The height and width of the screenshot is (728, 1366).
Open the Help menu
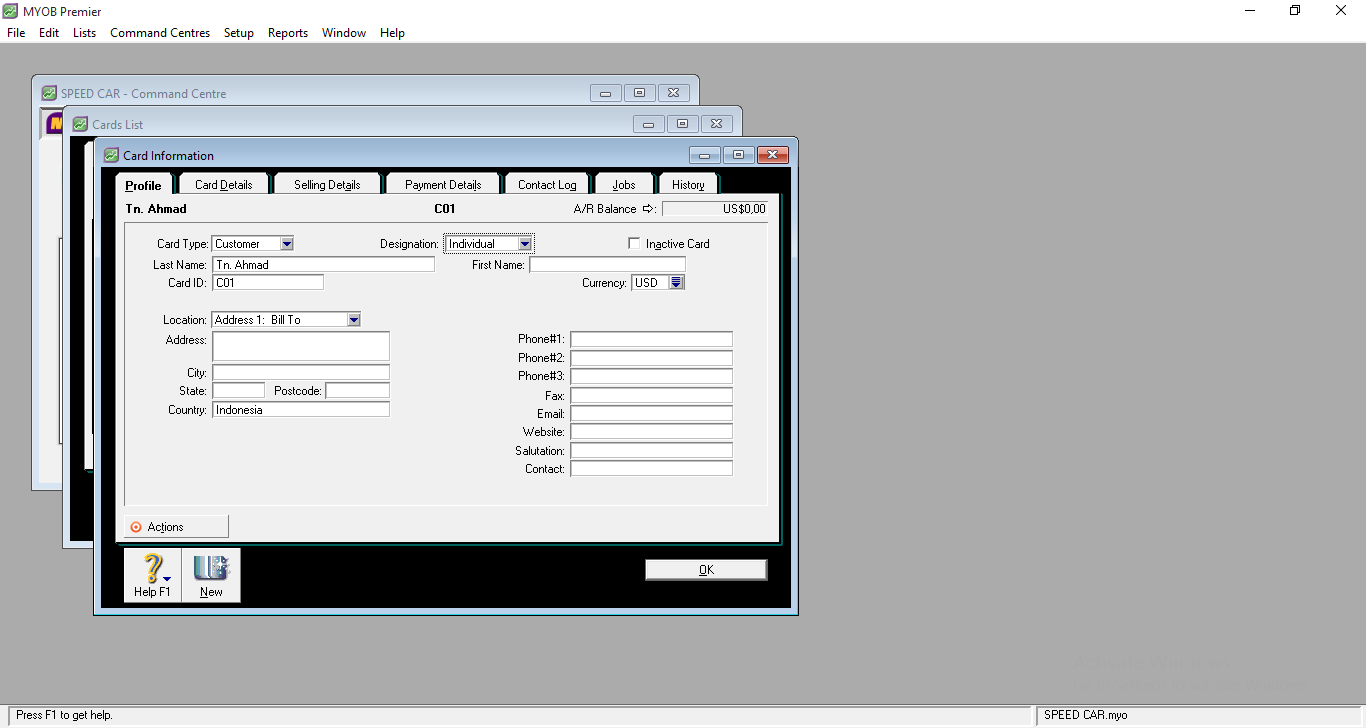pos(392,33)
